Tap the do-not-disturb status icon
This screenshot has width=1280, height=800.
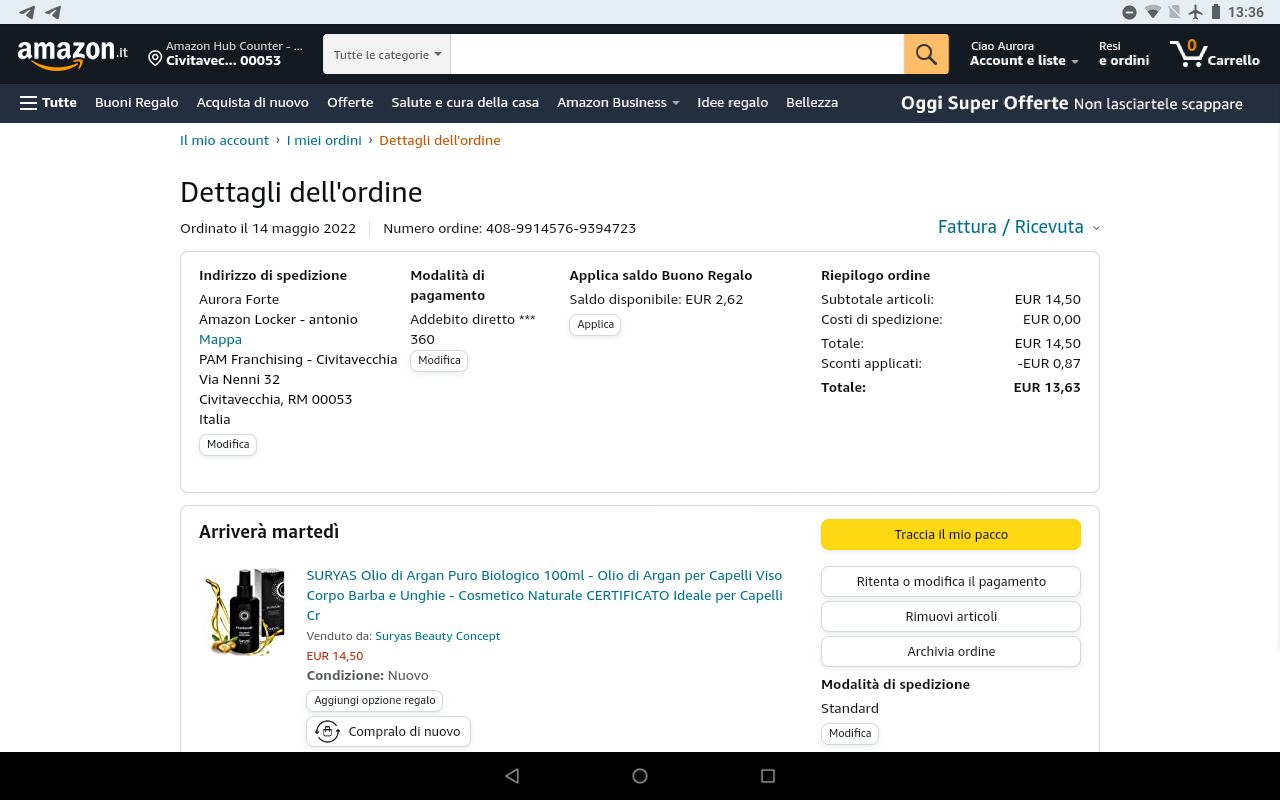1129,12
